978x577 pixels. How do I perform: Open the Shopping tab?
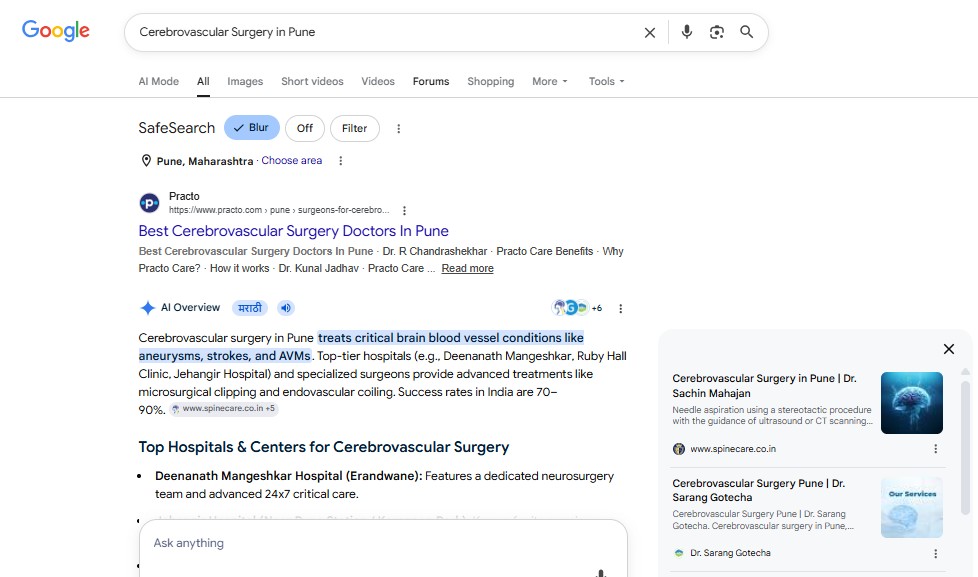pos(491,81)
